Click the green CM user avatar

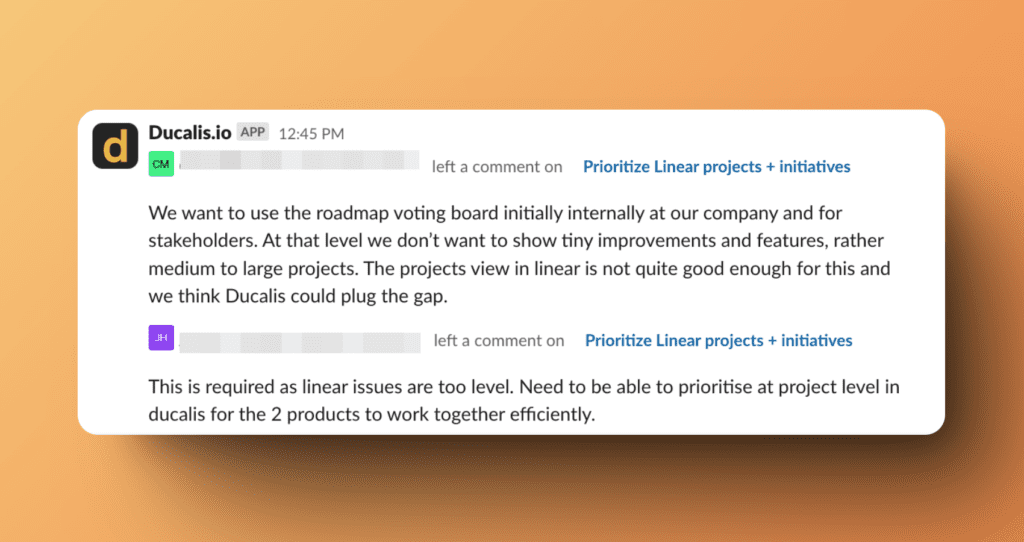[x=161, y=164]
